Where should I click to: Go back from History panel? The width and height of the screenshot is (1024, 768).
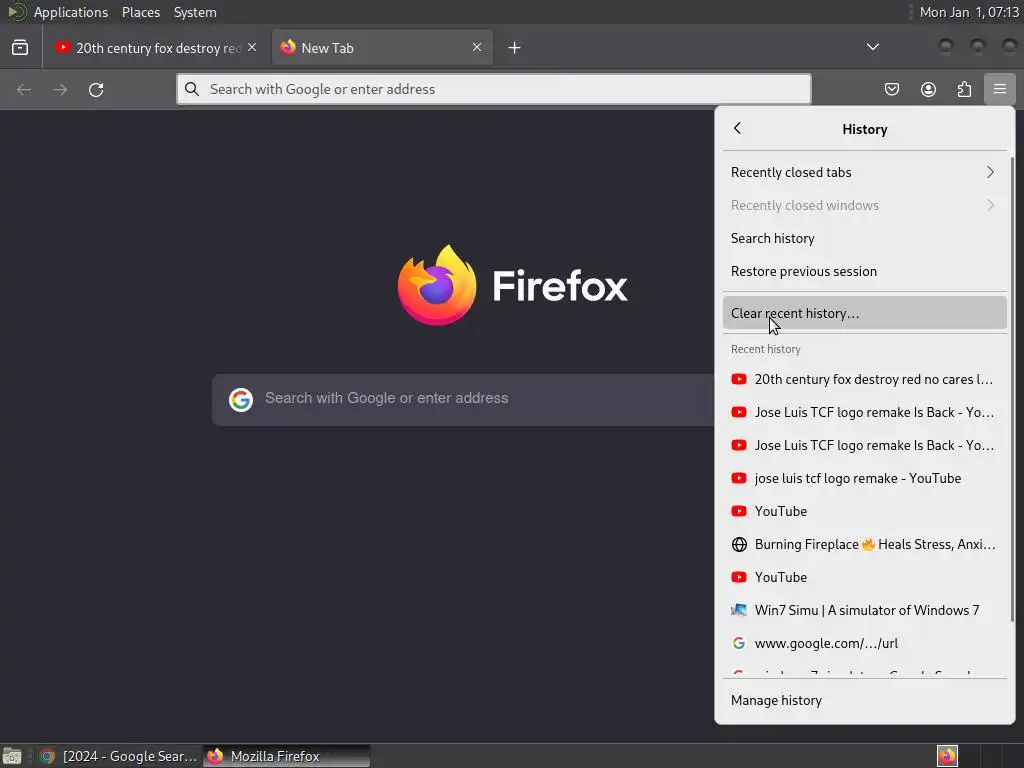point(737,128)
